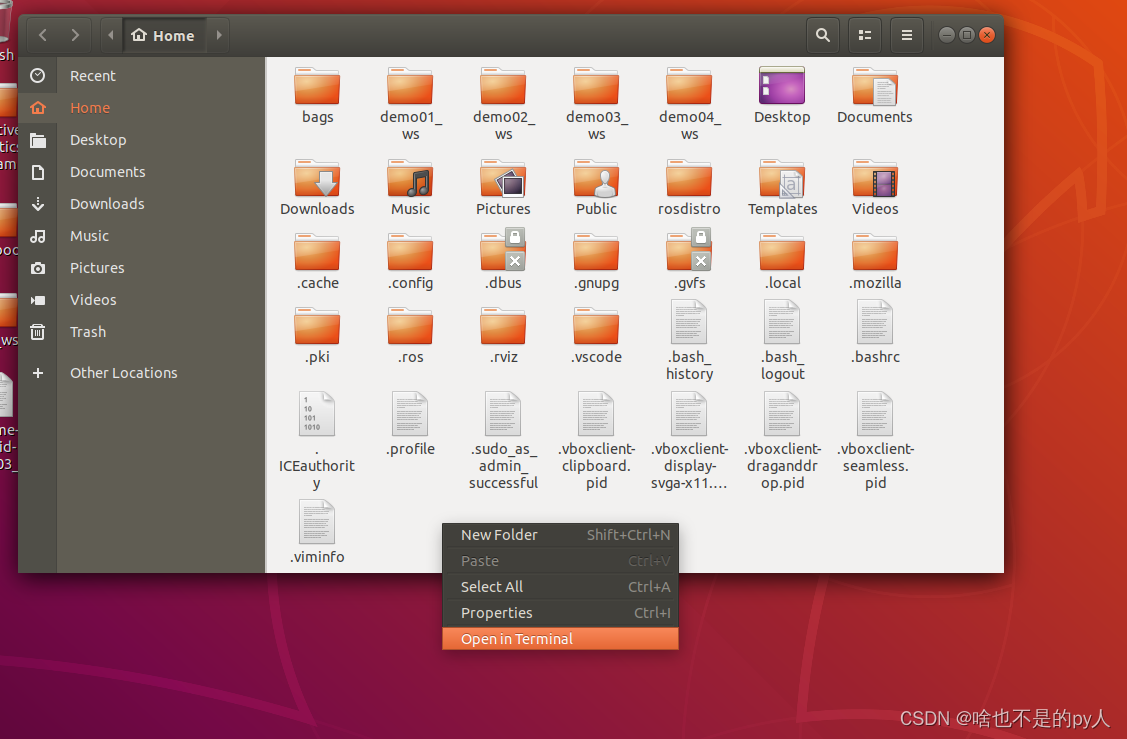
Task: Select the demo01_ws folder
Action: (x=410, y=104)
